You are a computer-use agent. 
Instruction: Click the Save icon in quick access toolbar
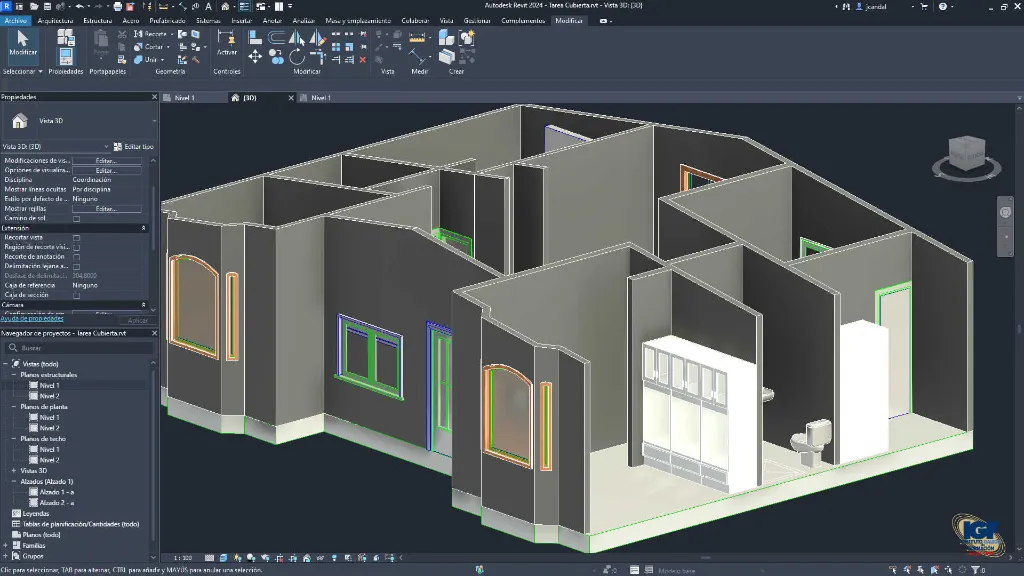coord(47,7)
